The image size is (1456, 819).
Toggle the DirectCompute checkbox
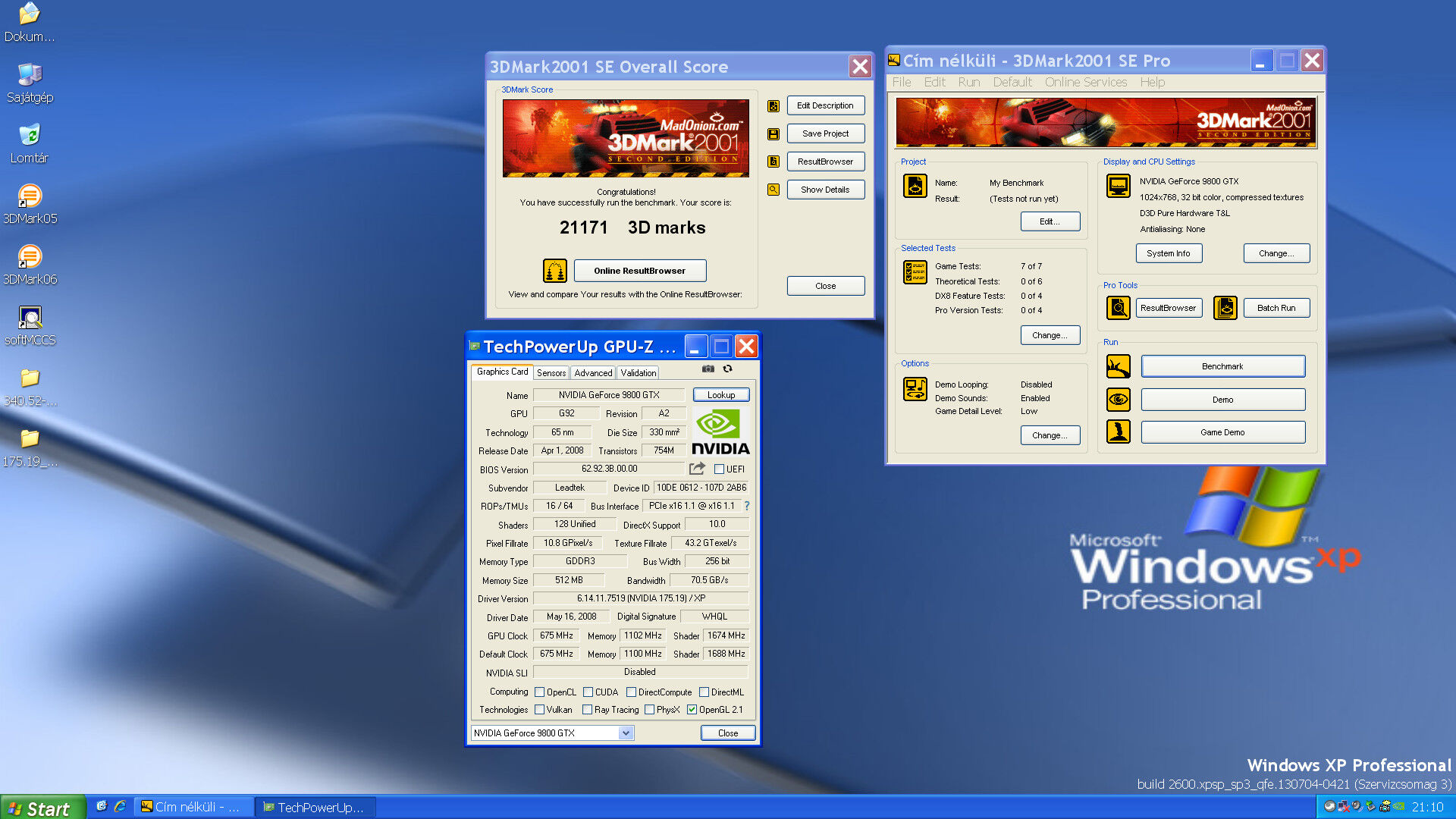click(632, 692)
